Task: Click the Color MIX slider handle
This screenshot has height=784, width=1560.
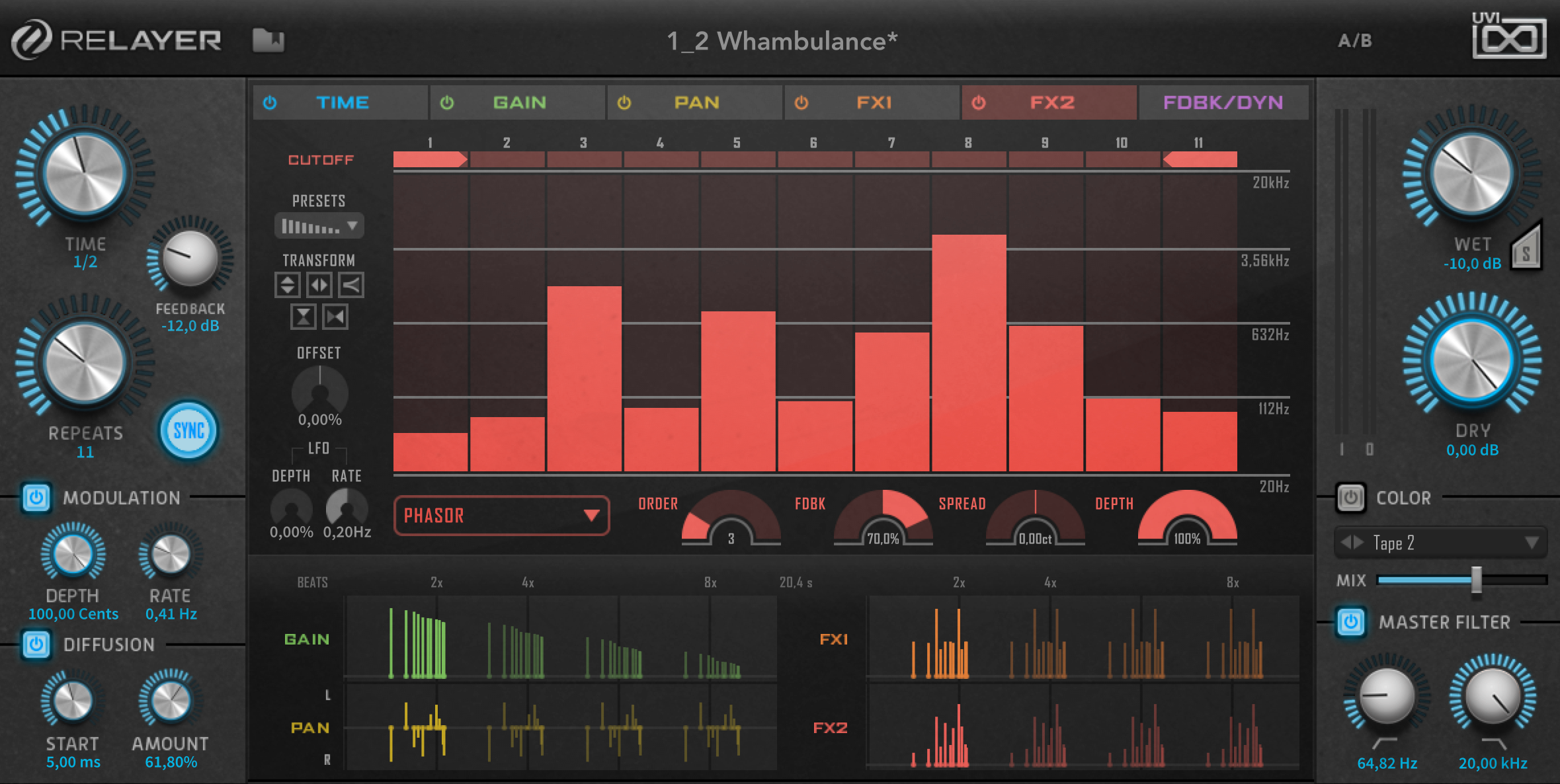Action: click(1476, 580)
